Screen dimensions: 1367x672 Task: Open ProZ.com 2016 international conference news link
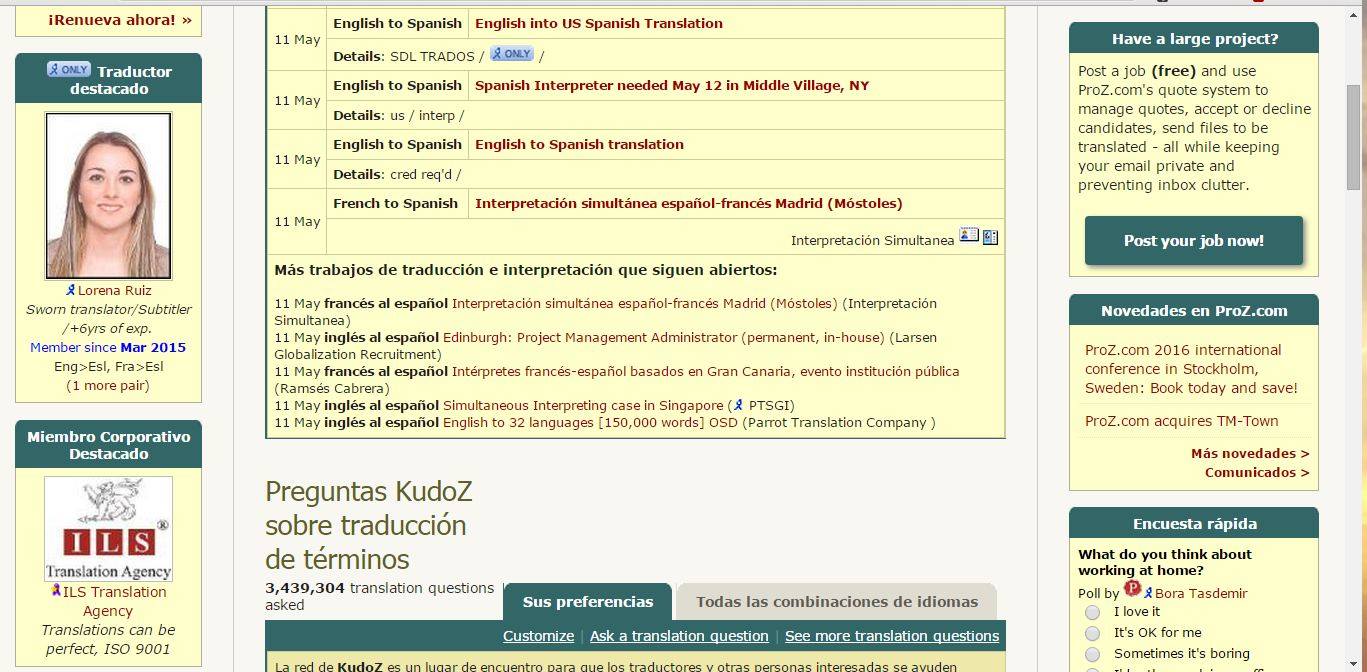tap(1191, 369)
